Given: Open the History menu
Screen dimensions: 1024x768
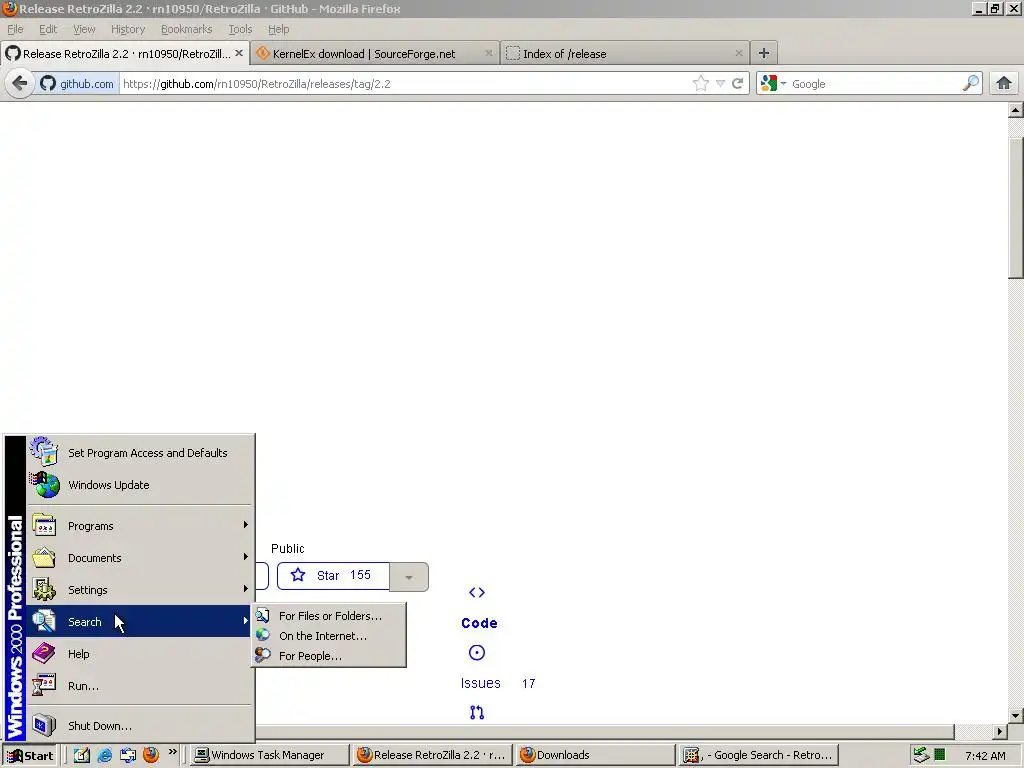Looking at the screenshot, I should [128, 29].
